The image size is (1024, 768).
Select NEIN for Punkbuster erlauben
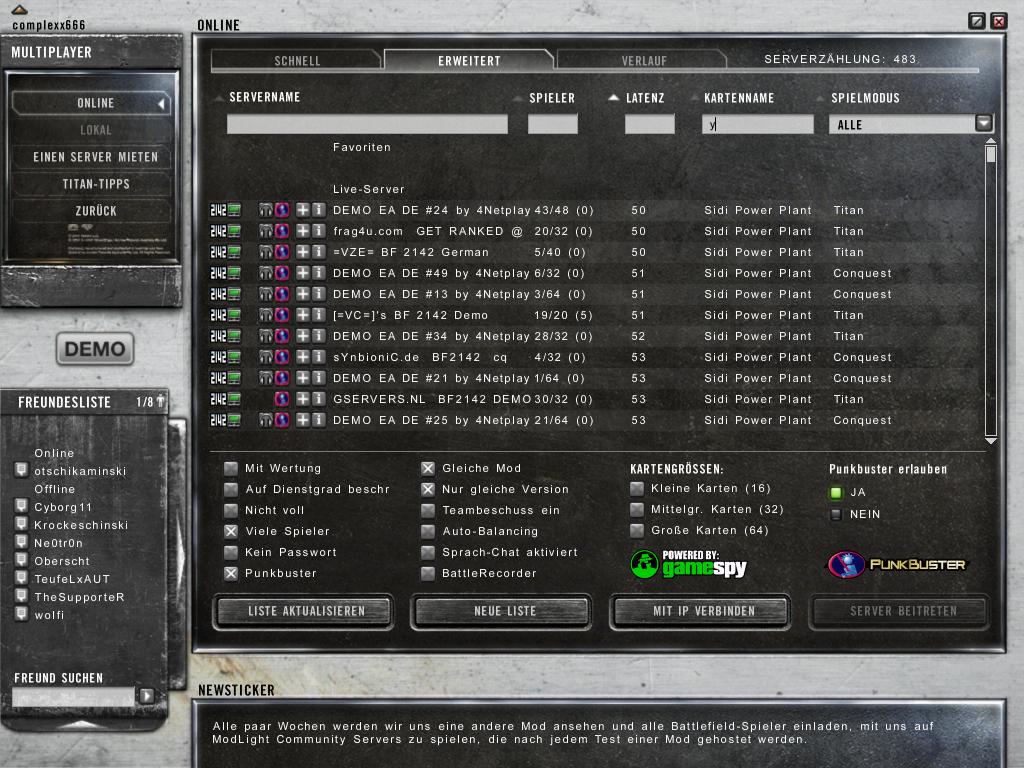[x=836, y=515]
